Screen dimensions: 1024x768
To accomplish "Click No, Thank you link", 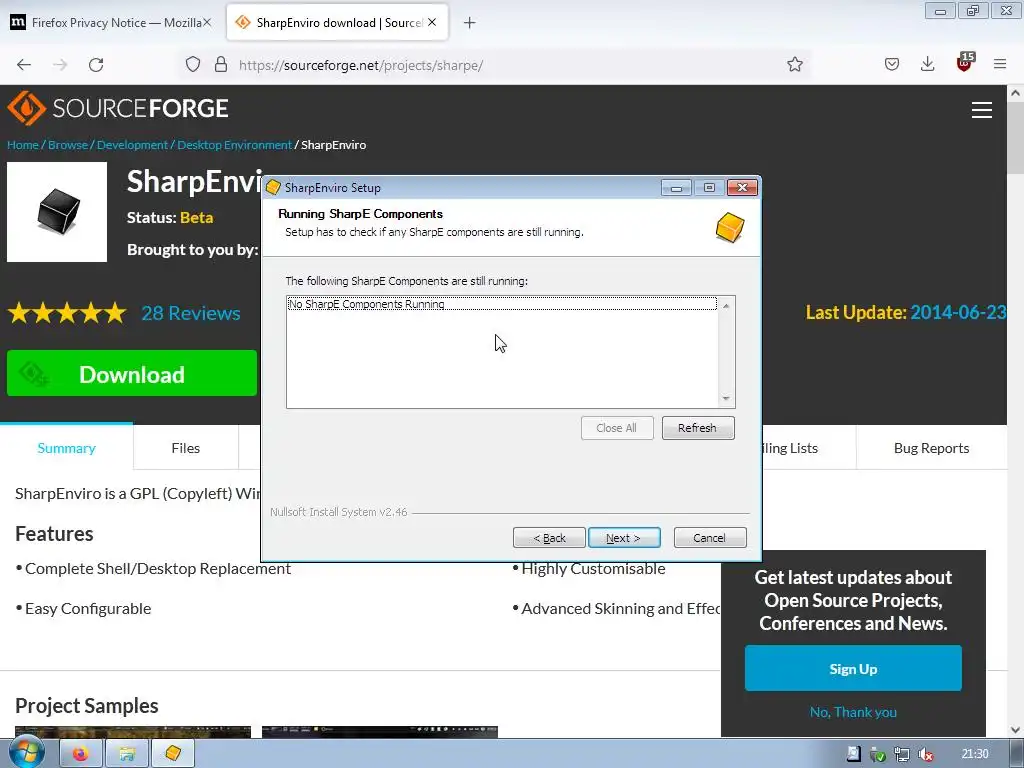I will (x=853, y=712).
